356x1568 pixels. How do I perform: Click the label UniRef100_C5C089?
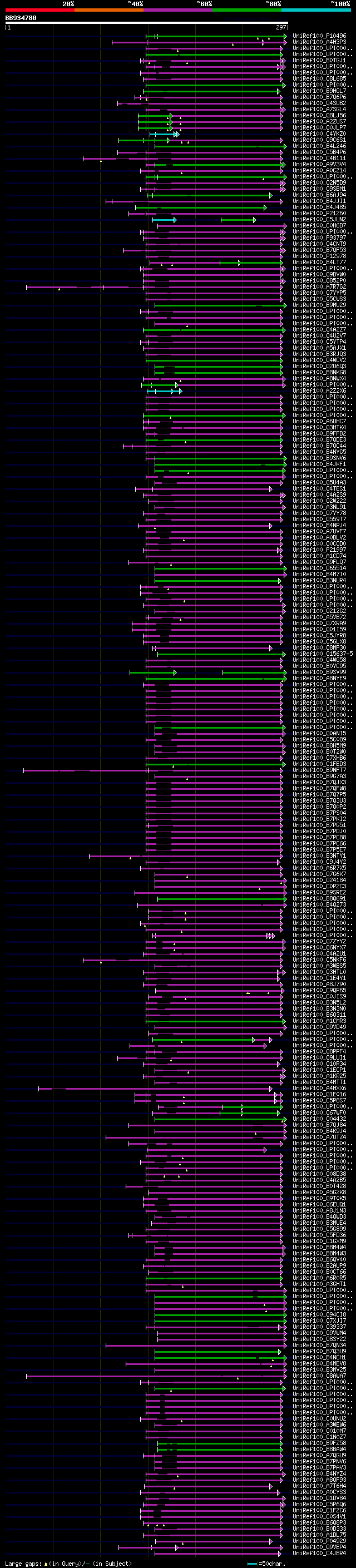[x=319, y=740]
